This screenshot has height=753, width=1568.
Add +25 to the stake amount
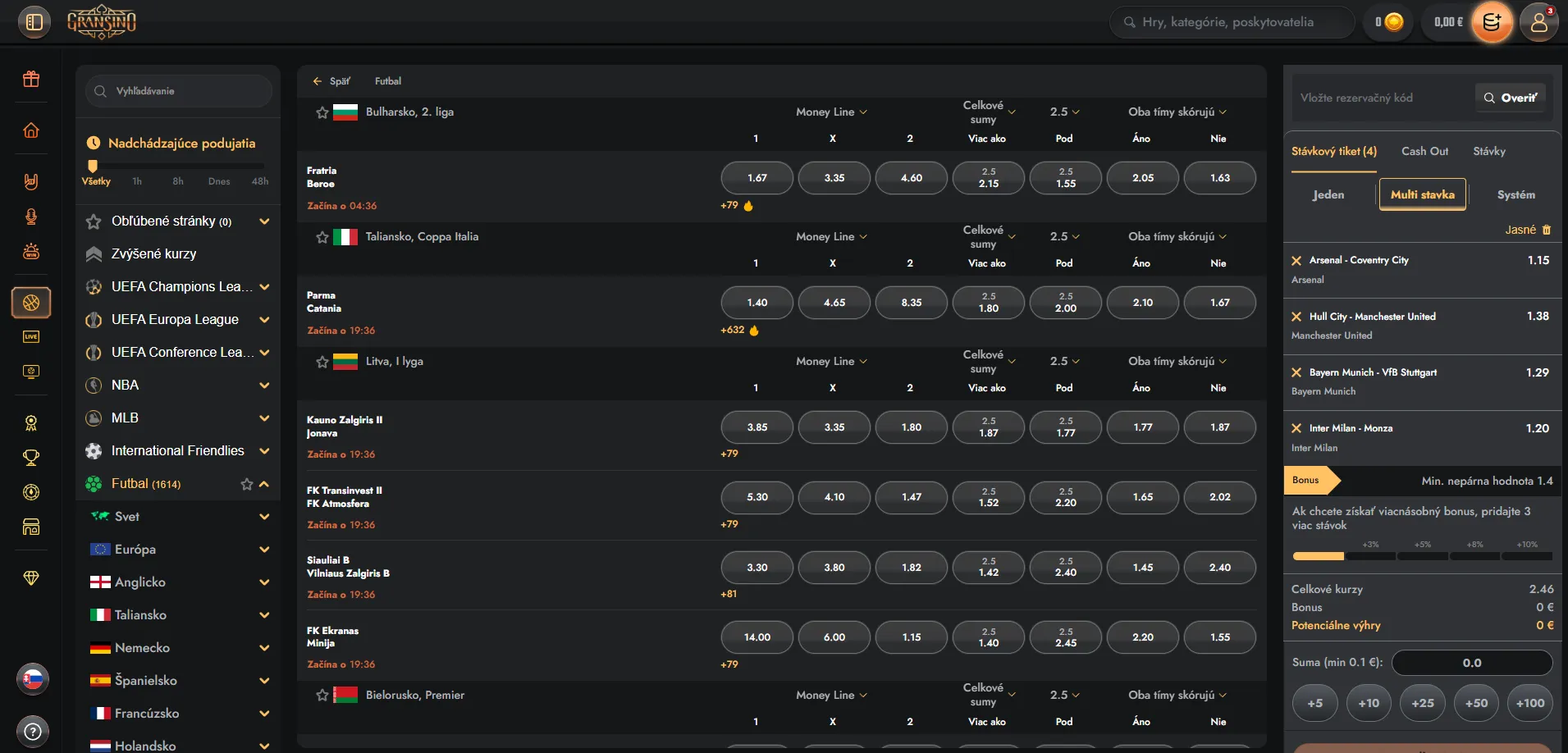point(1423,703)
